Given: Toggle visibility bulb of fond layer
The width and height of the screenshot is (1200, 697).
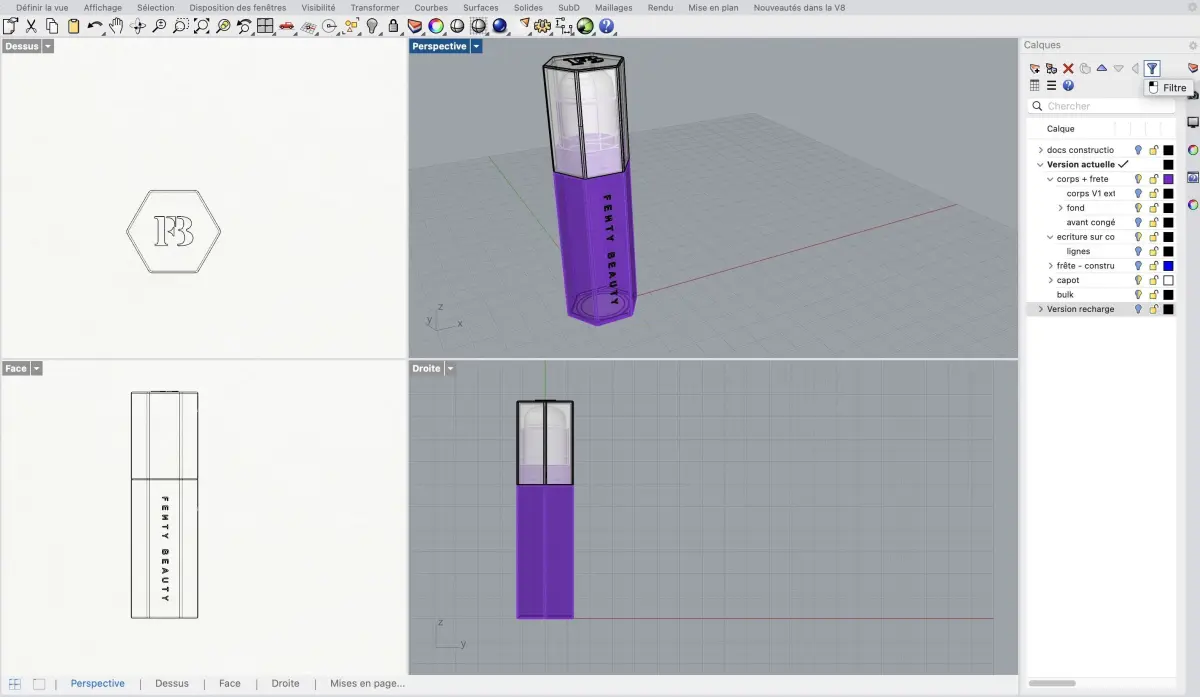Looking at the screenshot, I should [1138, 208].
